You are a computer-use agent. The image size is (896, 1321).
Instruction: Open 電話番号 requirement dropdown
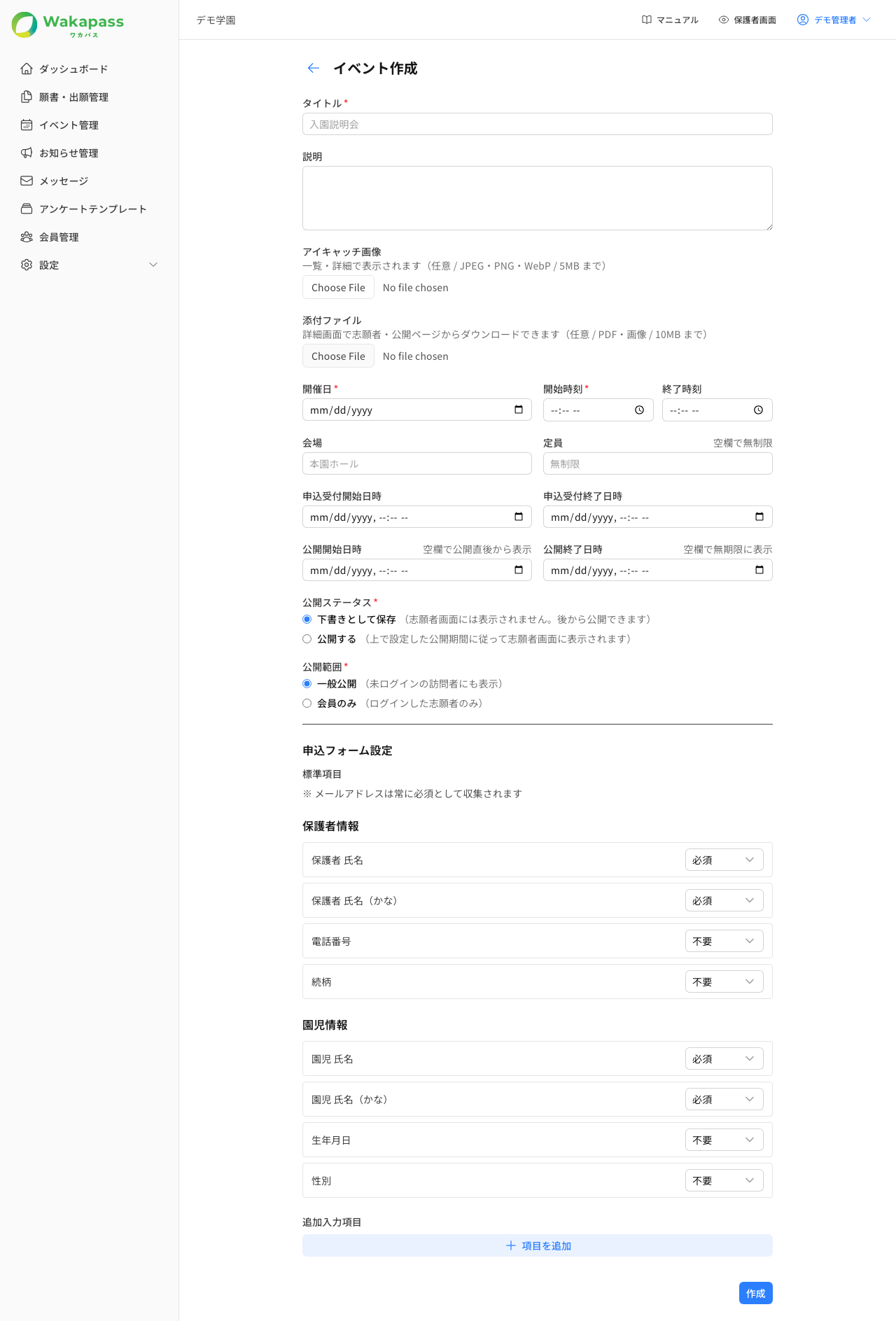[724, 941]
